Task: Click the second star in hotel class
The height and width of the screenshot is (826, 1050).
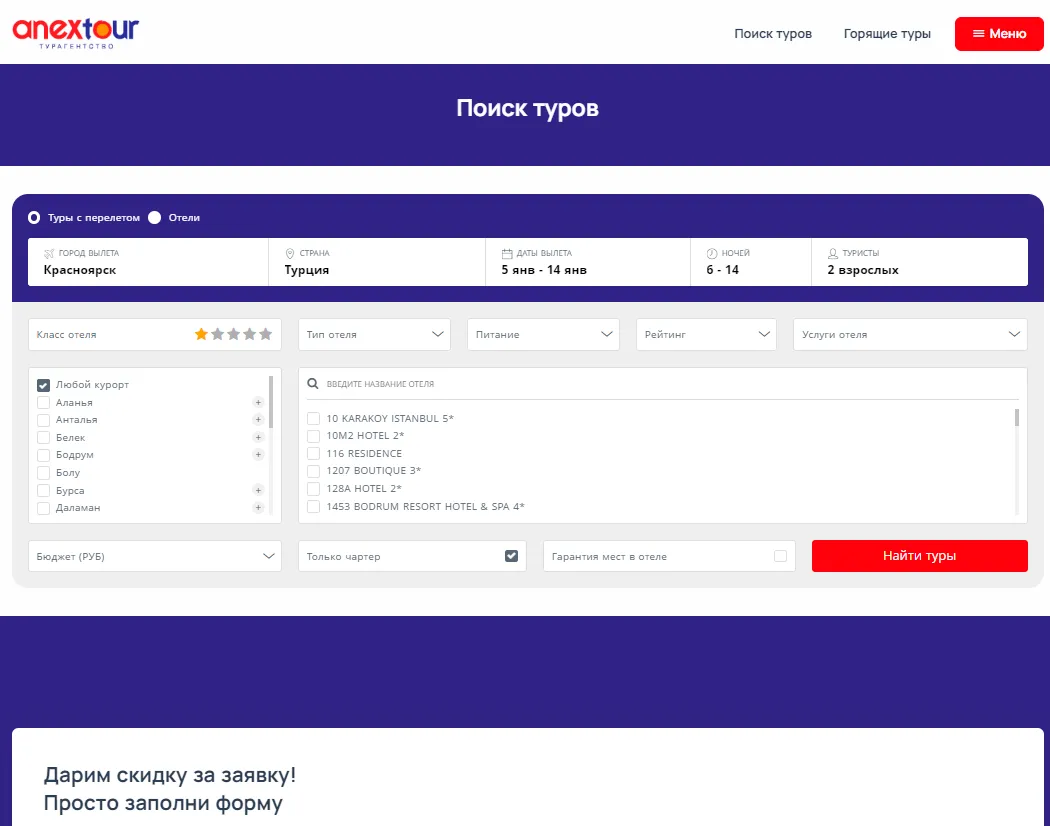Action: pyautogui.click(x=218, y=334)
